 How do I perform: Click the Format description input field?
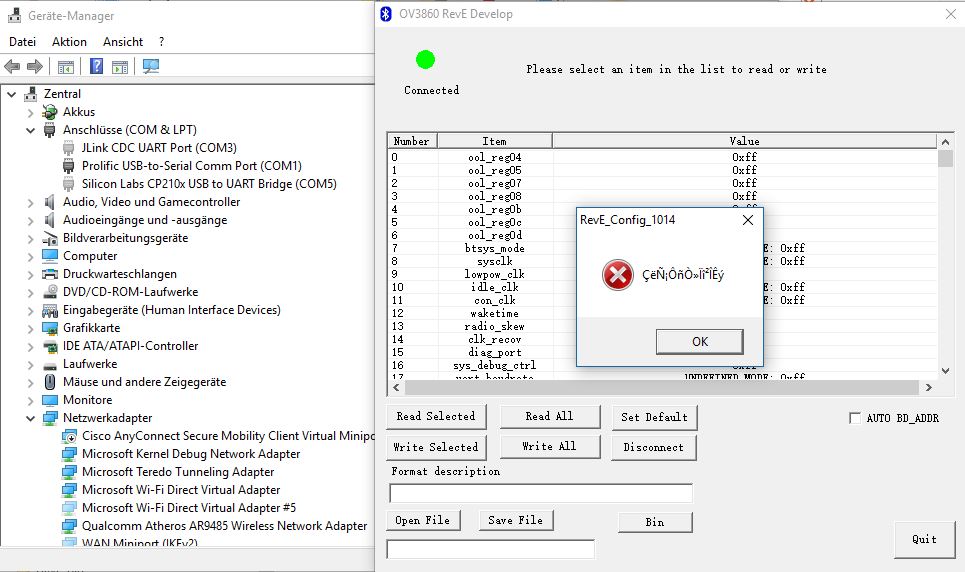541,493
